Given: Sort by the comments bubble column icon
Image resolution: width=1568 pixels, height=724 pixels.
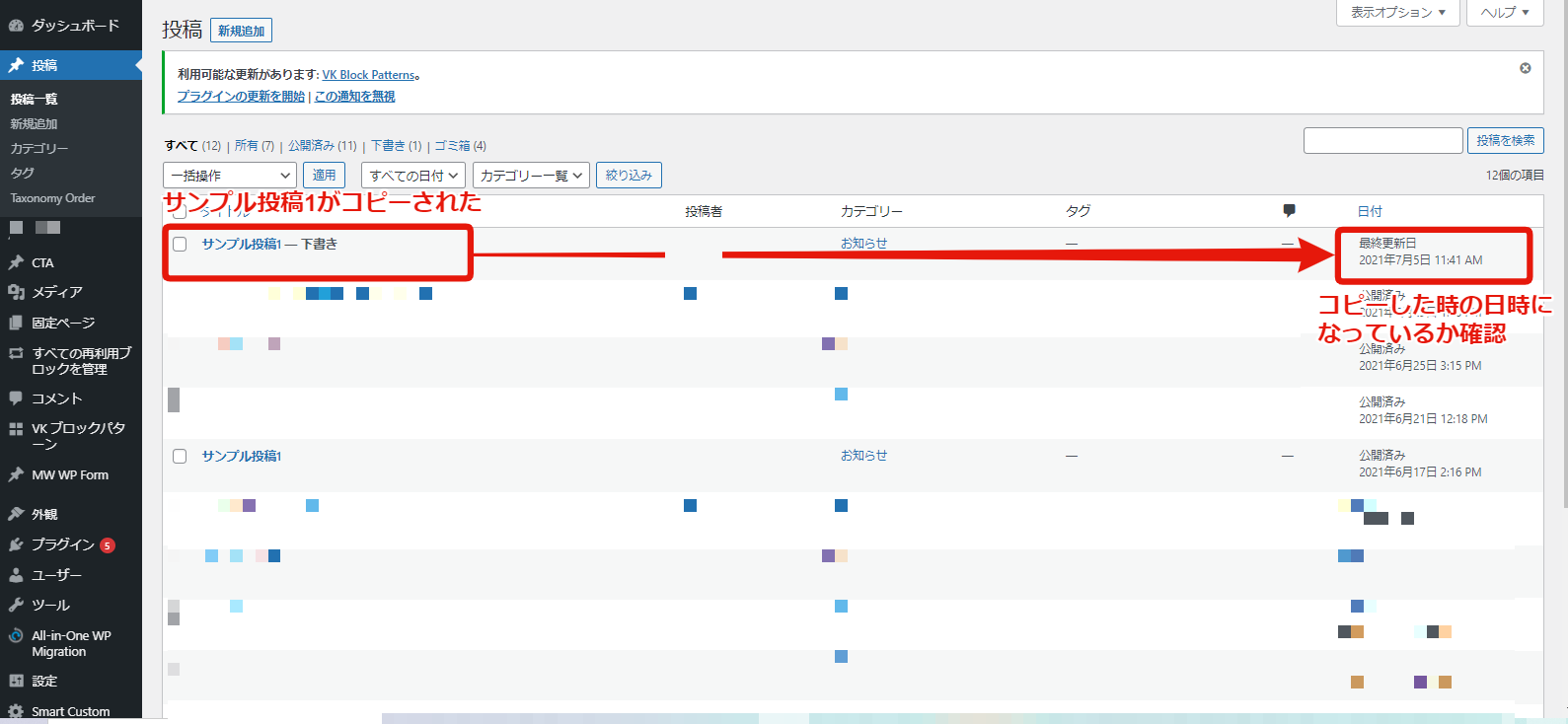Looking at the screenshot, I should pyautogui.click(x=1289, y=210).
